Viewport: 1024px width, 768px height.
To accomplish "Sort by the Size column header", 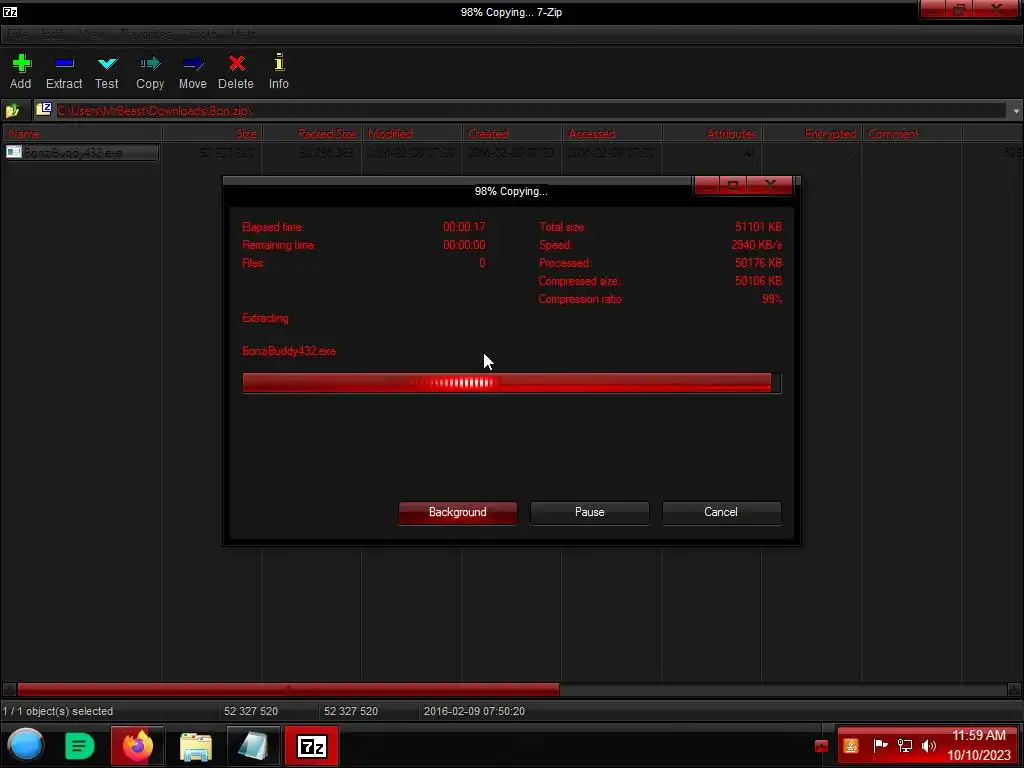I will [212, 134].
